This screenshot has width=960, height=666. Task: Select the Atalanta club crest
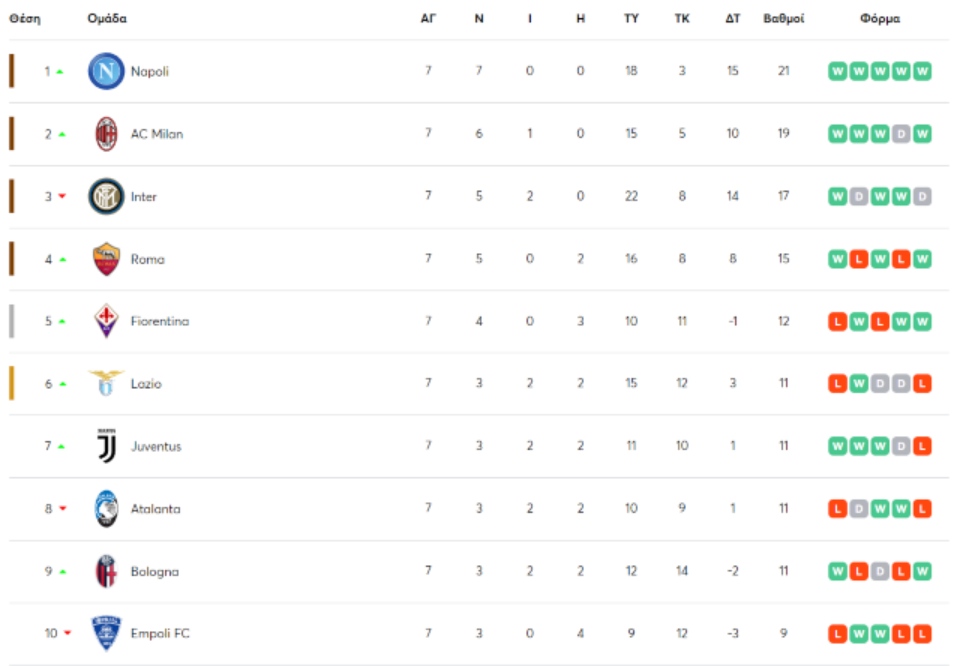106,509
